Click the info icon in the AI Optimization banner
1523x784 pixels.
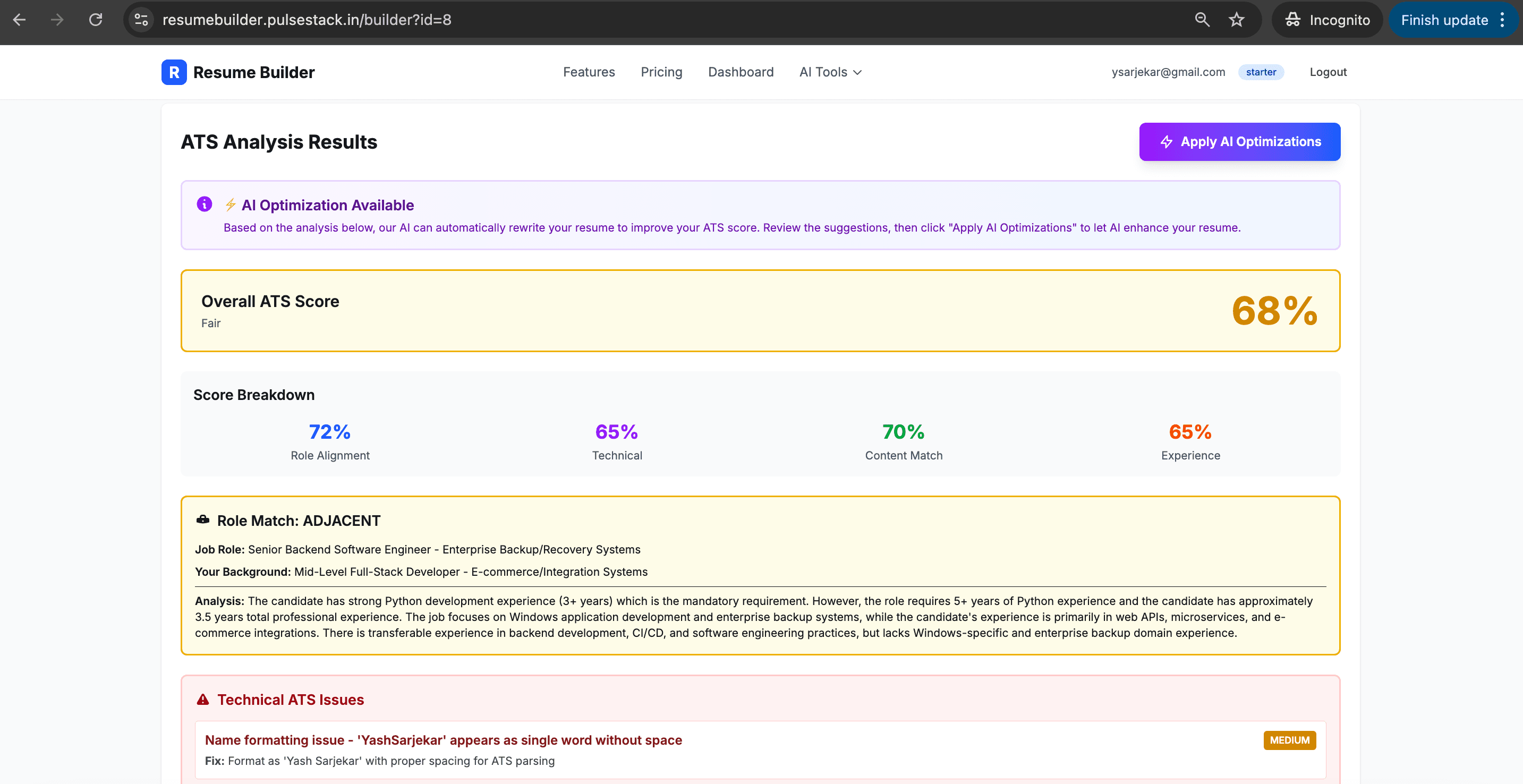pos(204,204)
